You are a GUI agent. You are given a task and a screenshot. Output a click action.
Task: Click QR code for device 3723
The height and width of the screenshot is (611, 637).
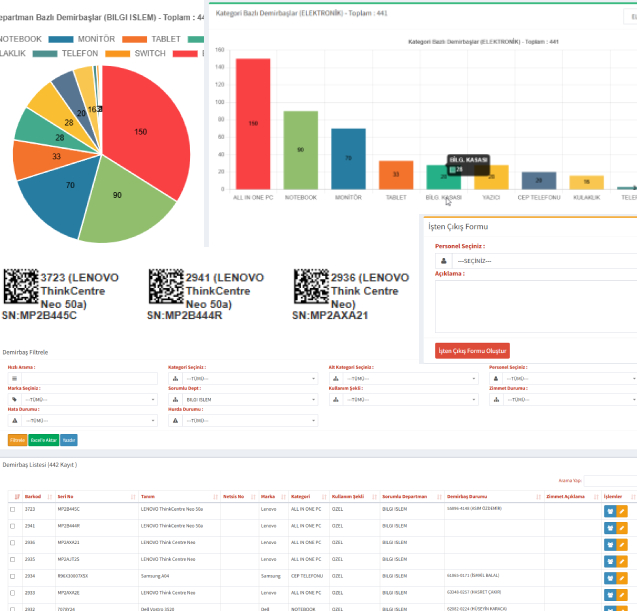click(21, 287)
